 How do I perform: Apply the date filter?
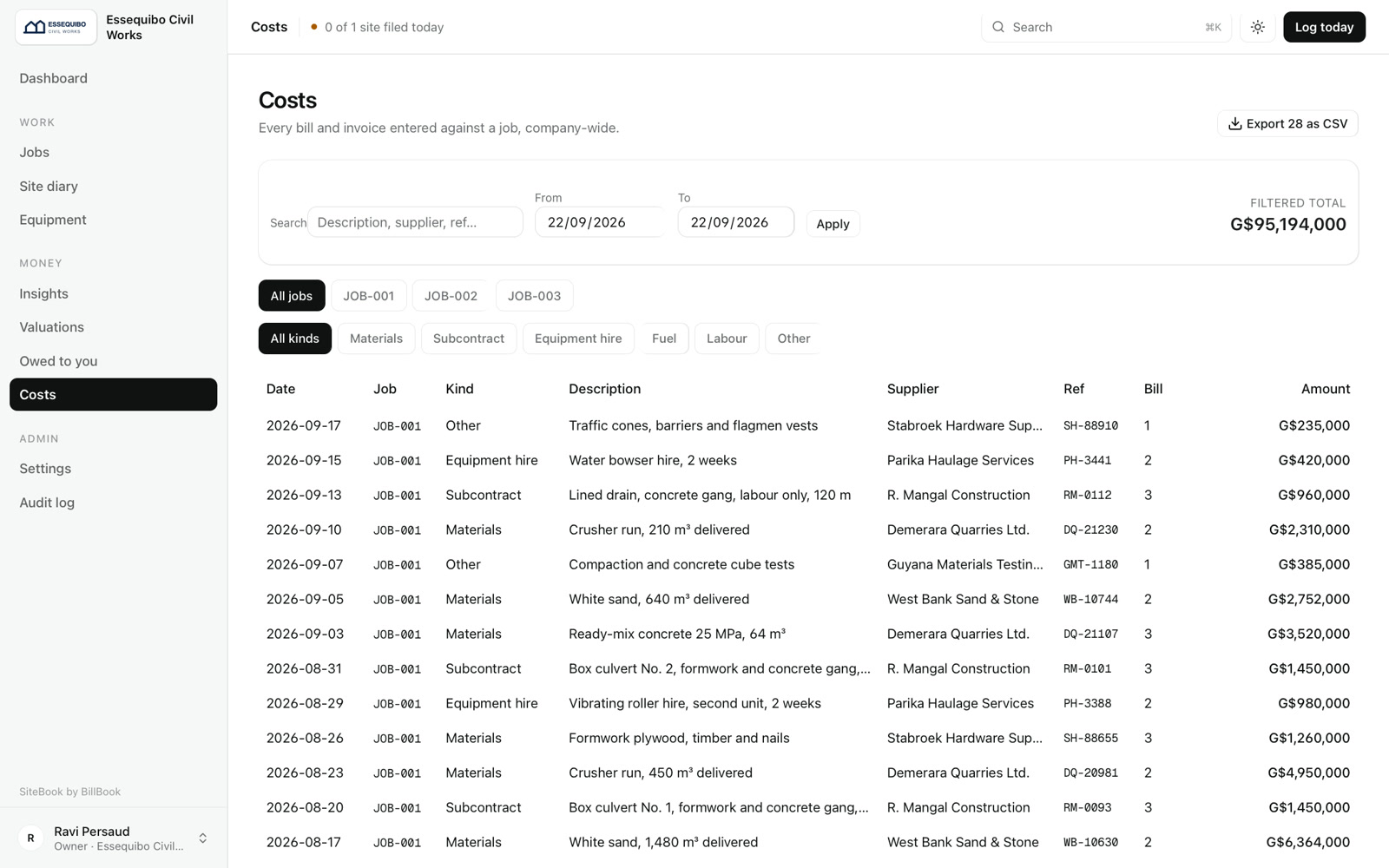coord(833,223)
